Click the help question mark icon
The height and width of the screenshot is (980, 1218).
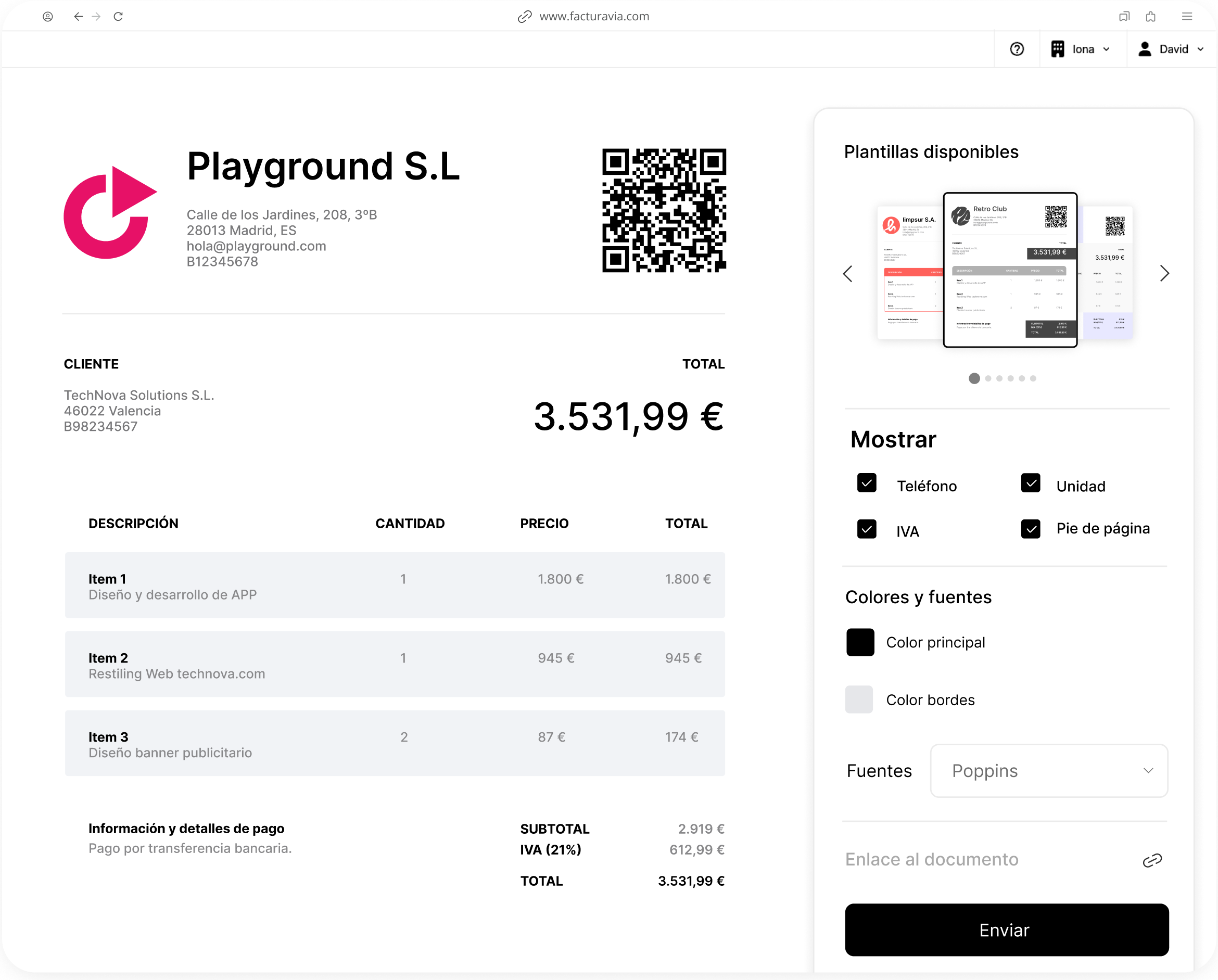(1017, 49)
